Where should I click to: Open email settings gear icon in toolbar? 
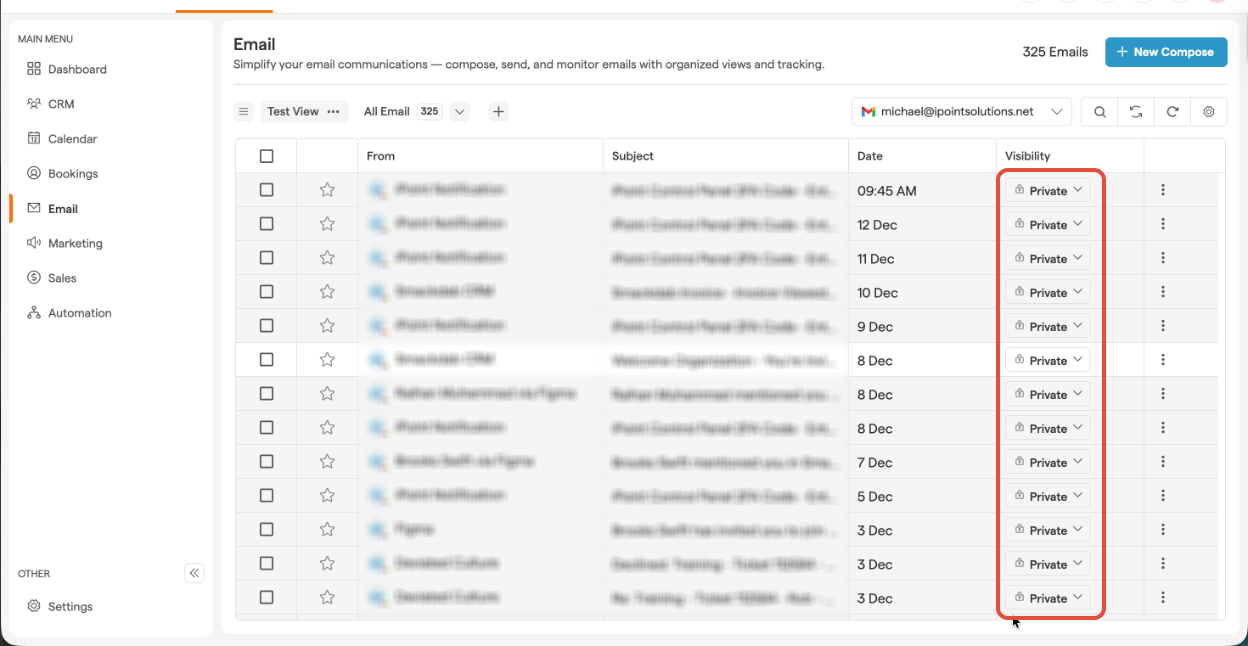click(1208, 112)
